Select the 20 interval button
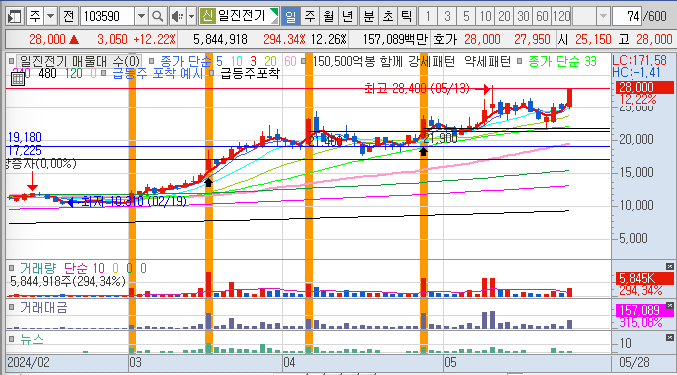The width and height of the screenshot is (677, 375). (504, 16)
